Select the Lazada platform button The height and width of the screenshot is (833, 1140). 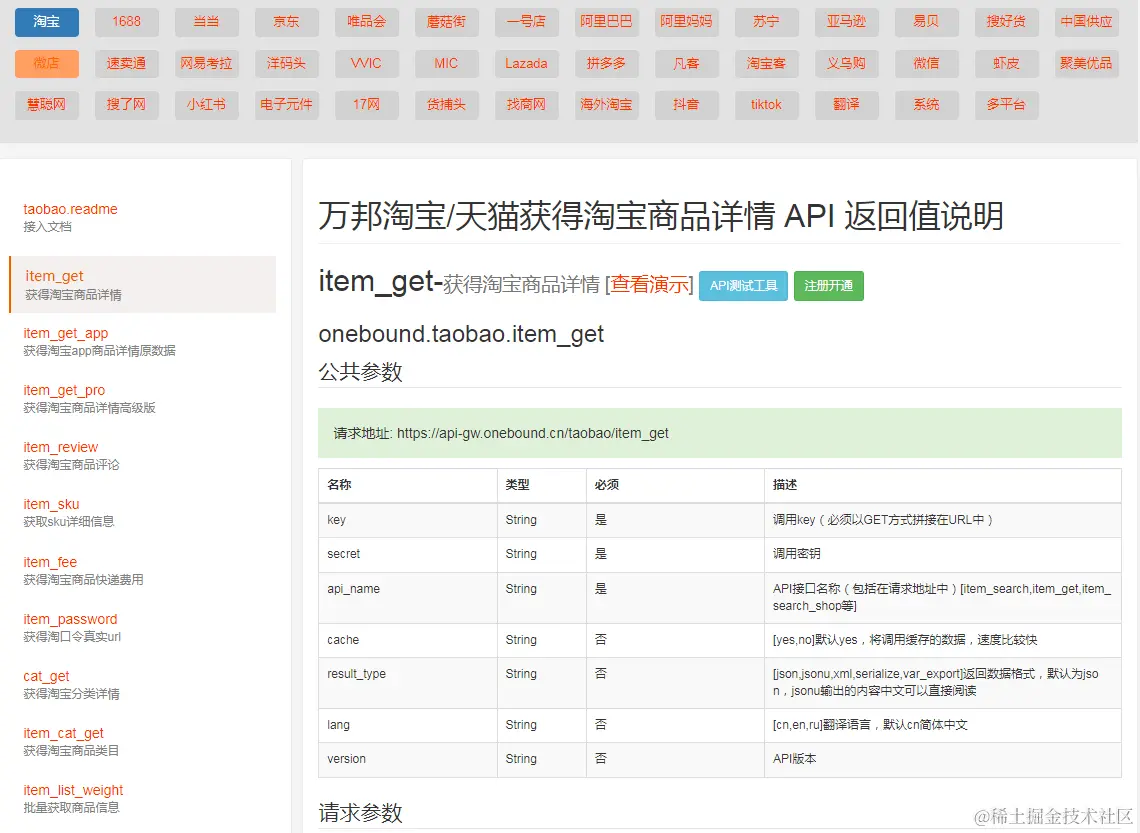[x=526, y=63]
